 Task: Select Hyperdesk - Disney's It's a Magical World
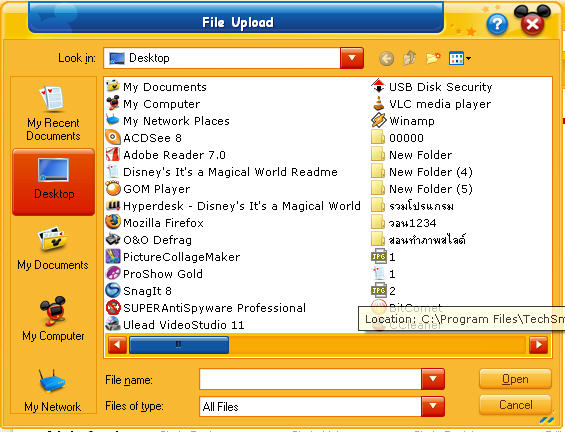point(233,206)
